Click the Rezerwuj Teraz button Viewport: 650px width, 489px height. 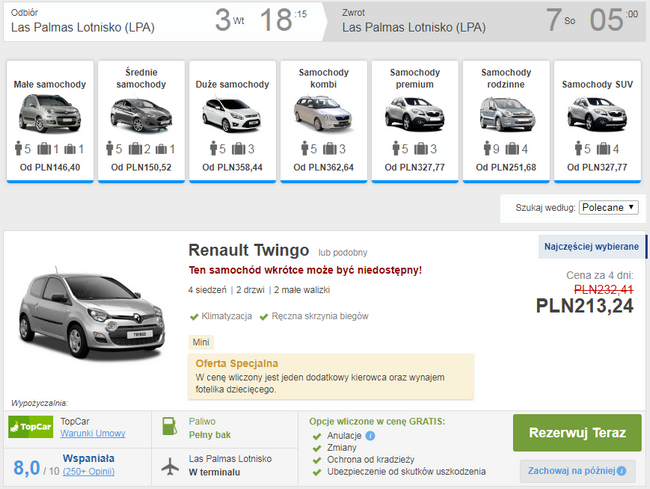[x=577, y=433]
